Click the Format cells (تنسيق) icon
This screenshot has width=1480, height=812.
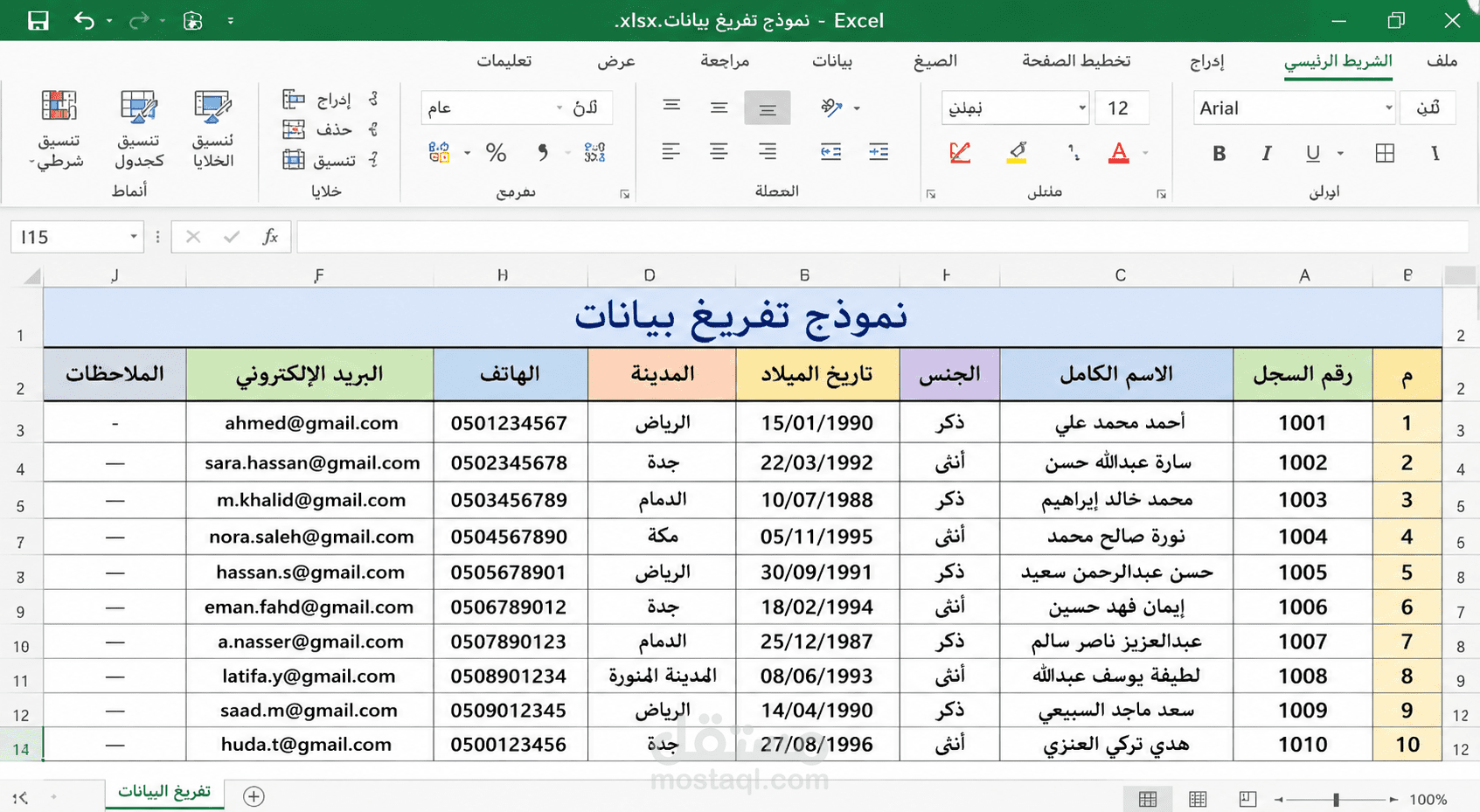(x=294, y=159)
